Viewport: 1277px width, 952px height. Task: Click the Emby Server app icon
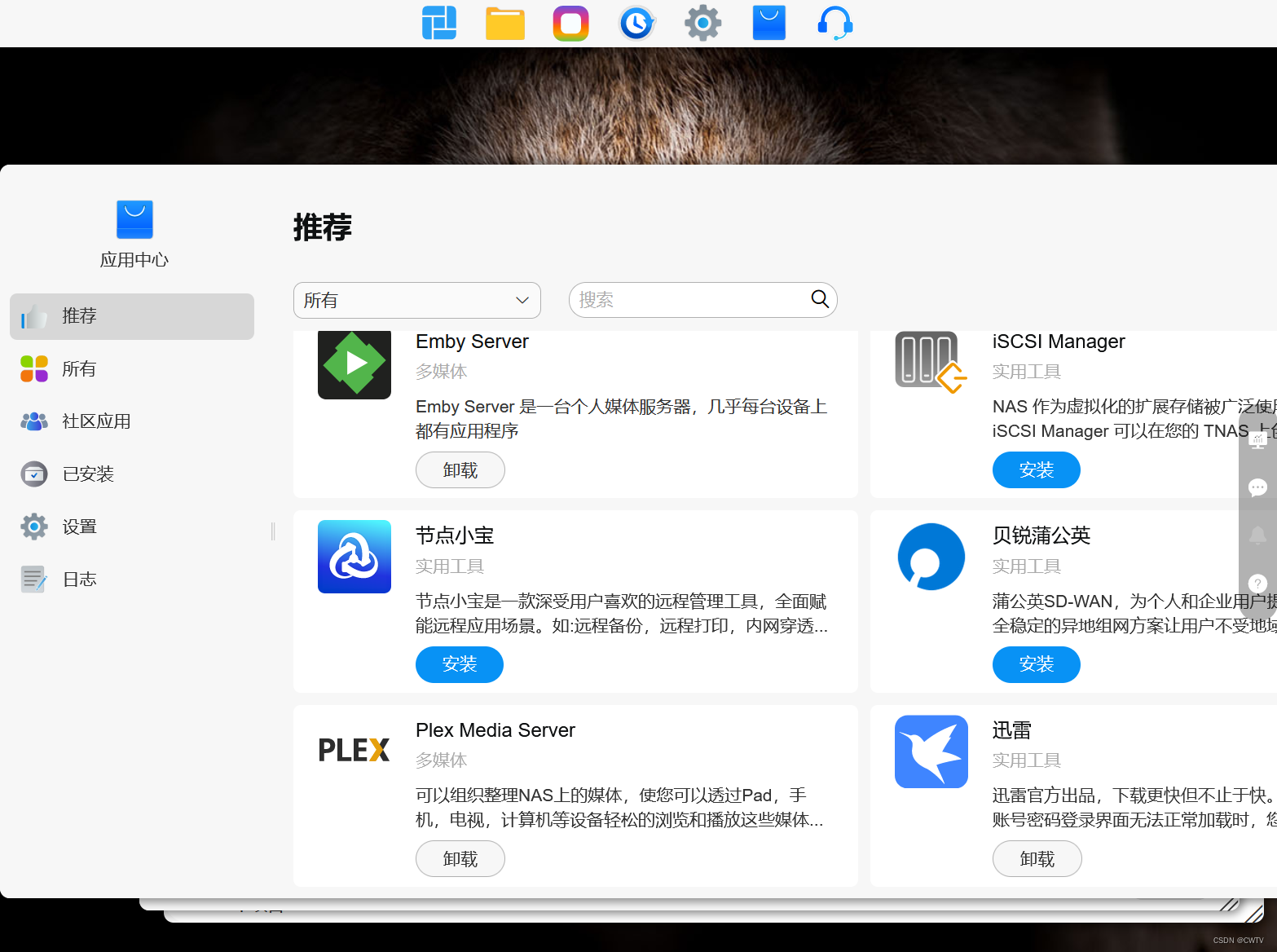[x=354, y=364]
